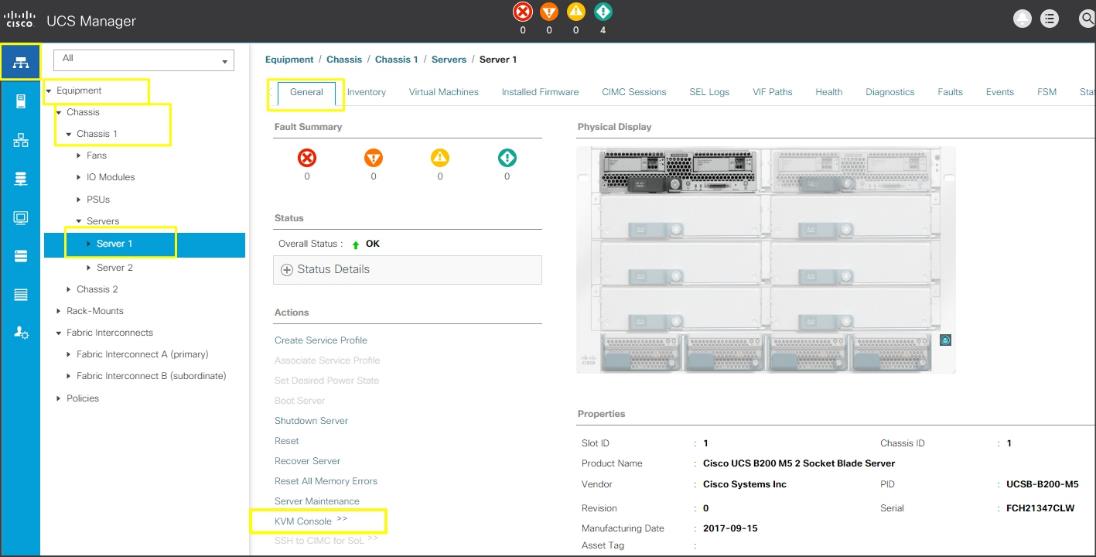This screenshot has width=1096, height=557.
Task: Open the user profile icon in header
Action: (x=1023, y=19)
